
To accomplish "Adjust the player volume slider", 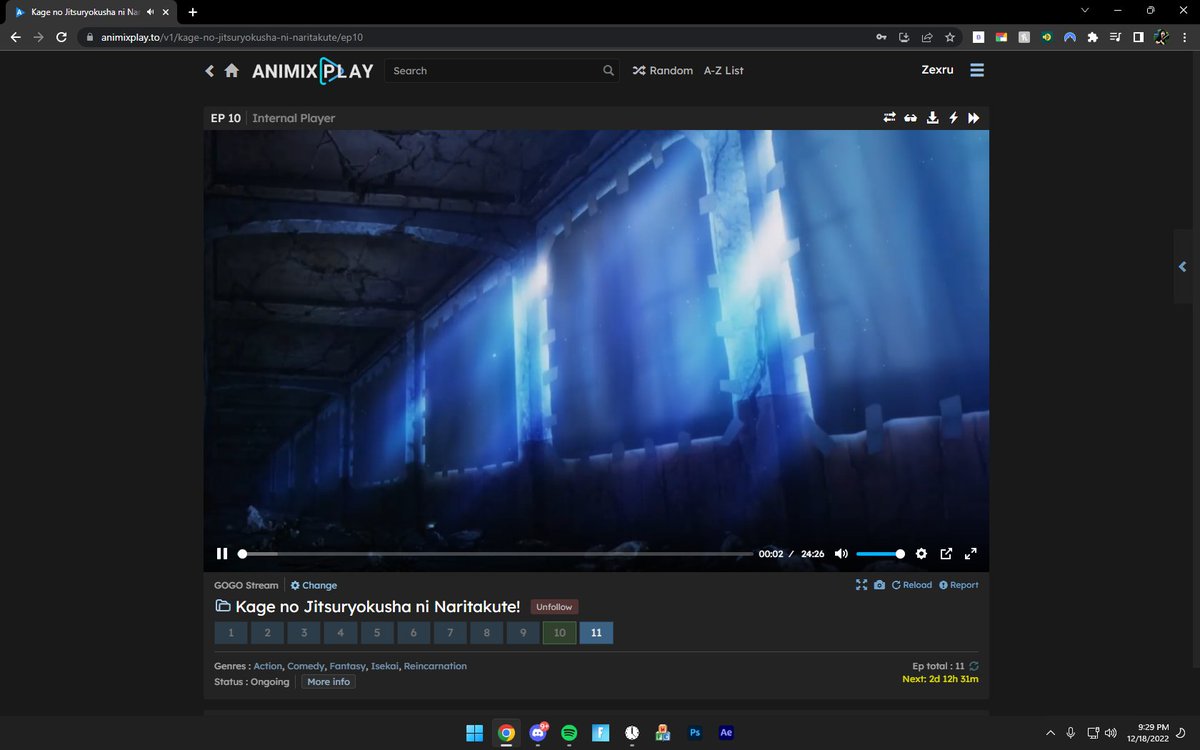I will (x=880, y=554).
